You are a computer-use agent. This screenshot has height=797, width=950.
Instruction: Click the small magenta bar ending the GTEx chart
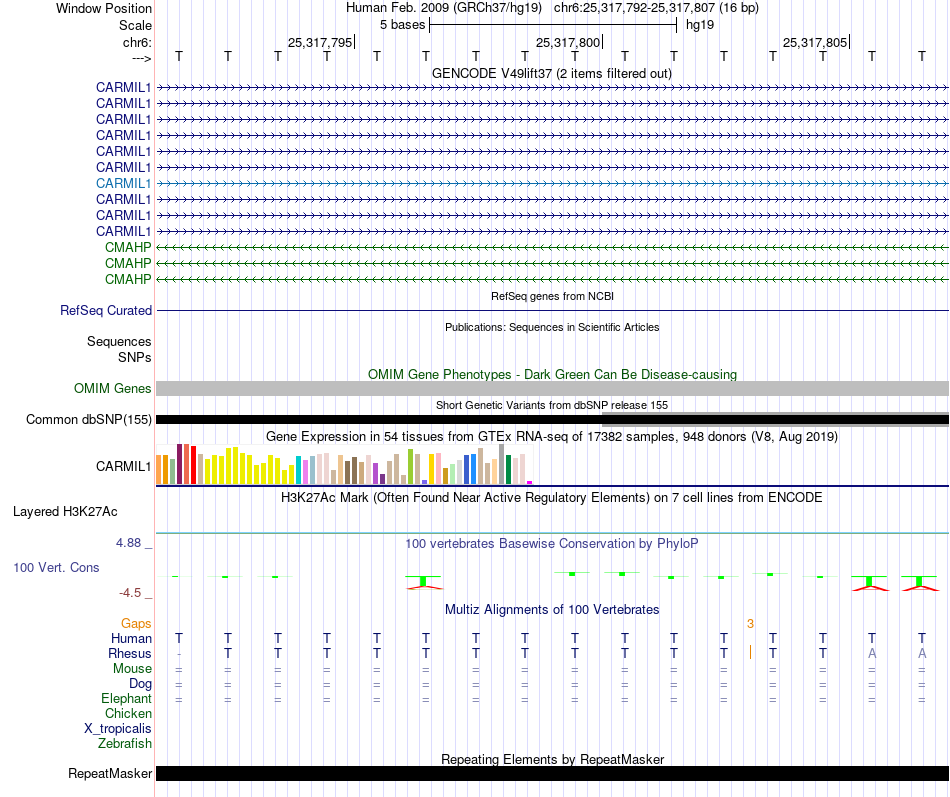[530, 482]
